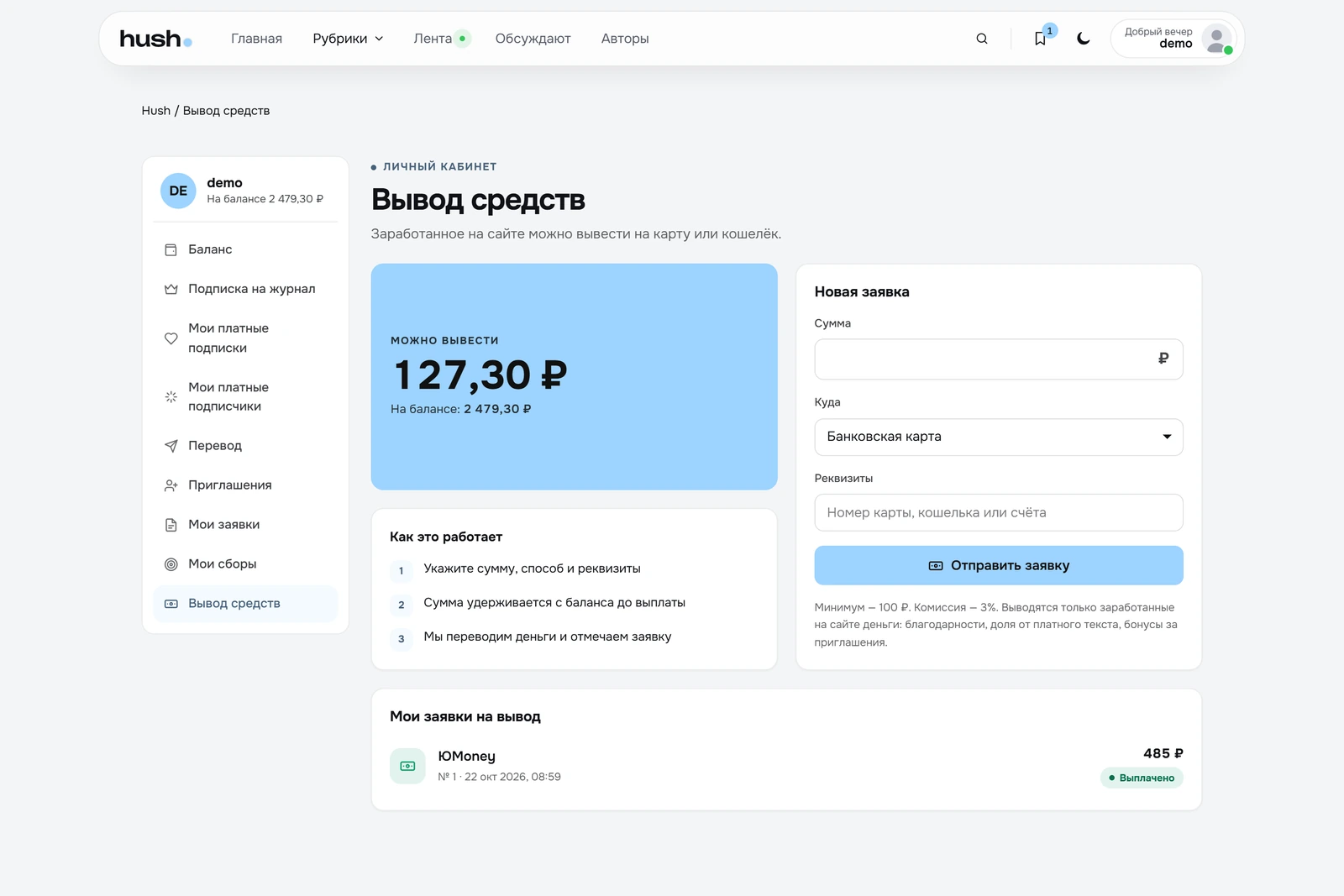
Task: Click Минимум — 100 ₽ commission note
Action: point(996,625)
